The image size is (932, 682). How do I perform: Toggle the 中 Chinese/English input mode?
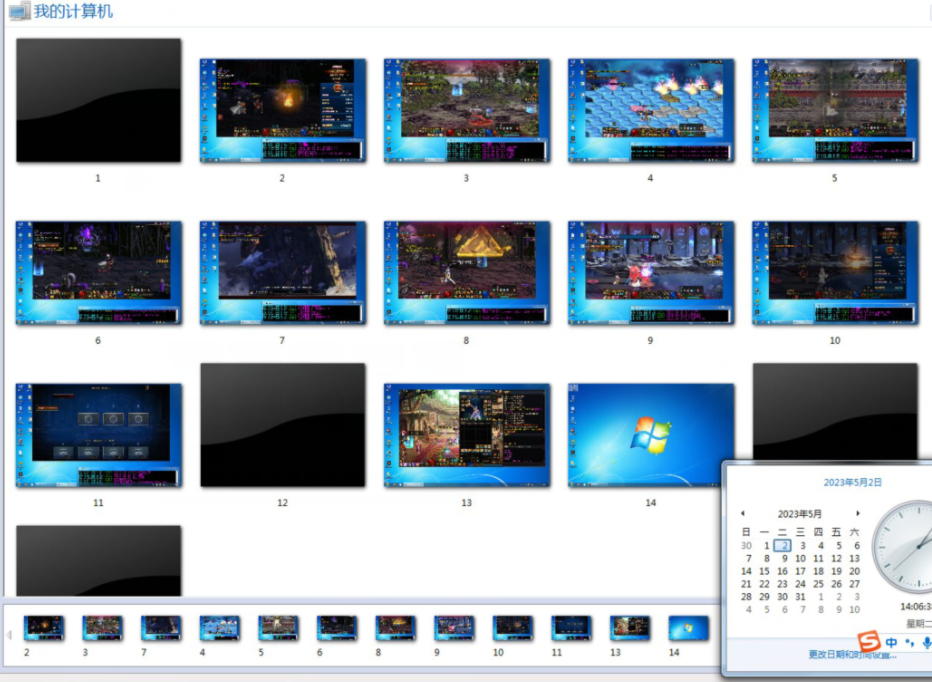tap(892, 643)
